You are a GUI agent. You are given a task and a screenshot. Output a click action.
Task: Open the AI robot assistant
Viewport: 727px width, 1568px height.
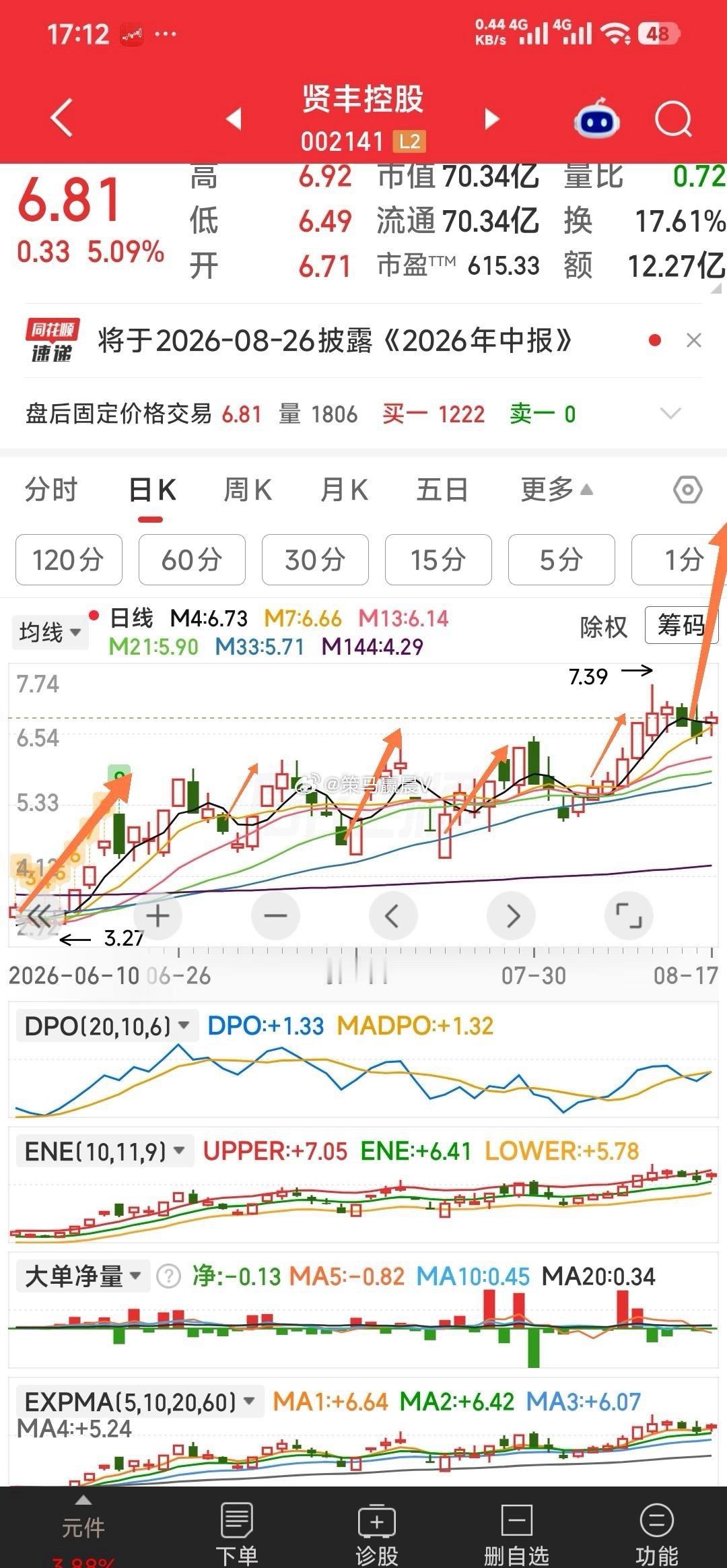pos(596,119)
